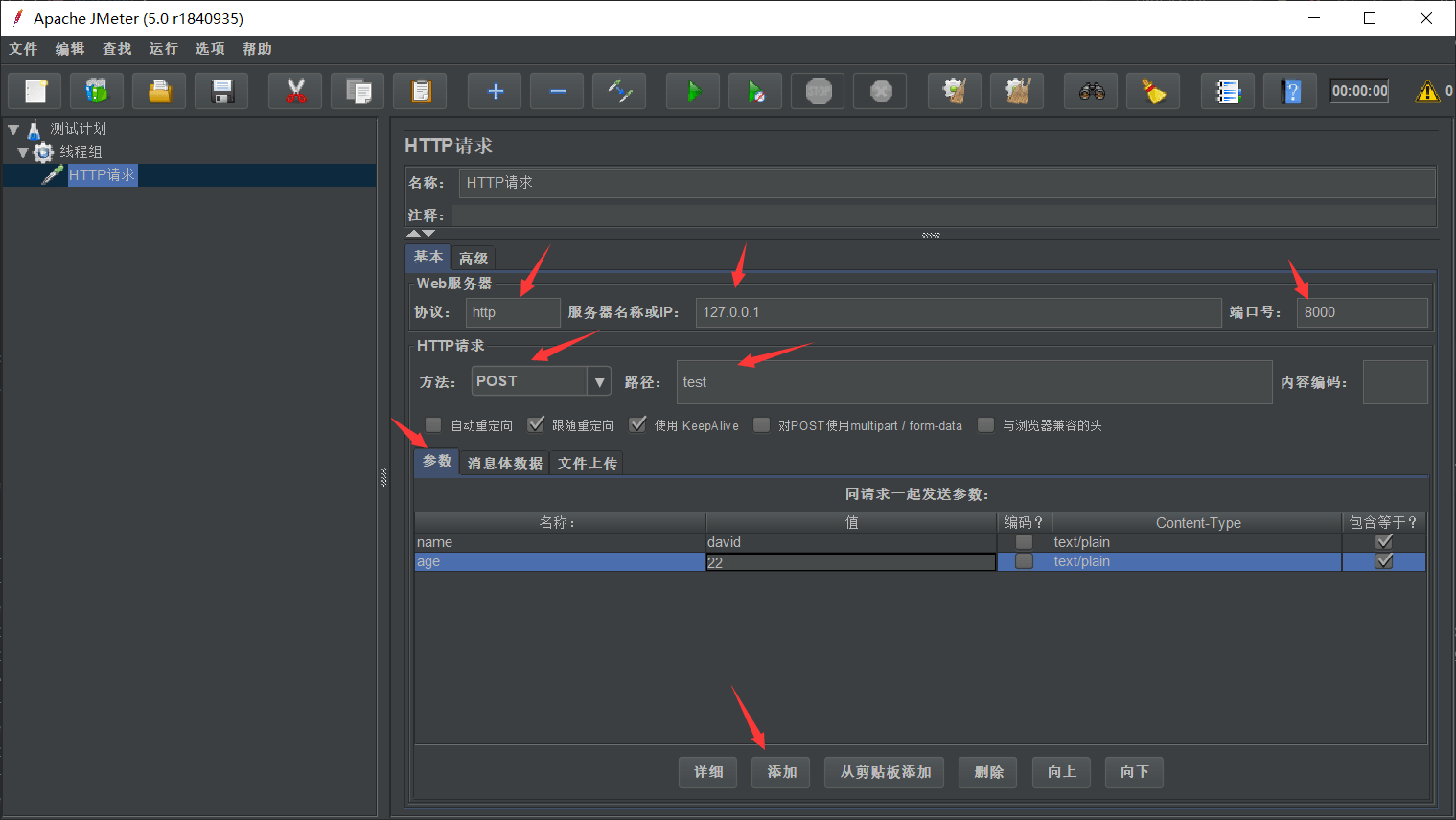
Task: Click the HTTP请求 pipette icon in tree
Action: point(53,174)
